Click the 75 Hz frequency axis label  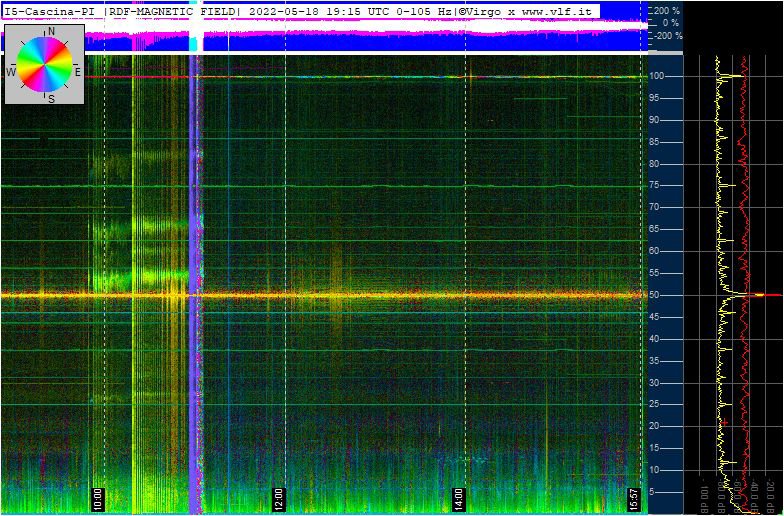[x=656, y=185]
